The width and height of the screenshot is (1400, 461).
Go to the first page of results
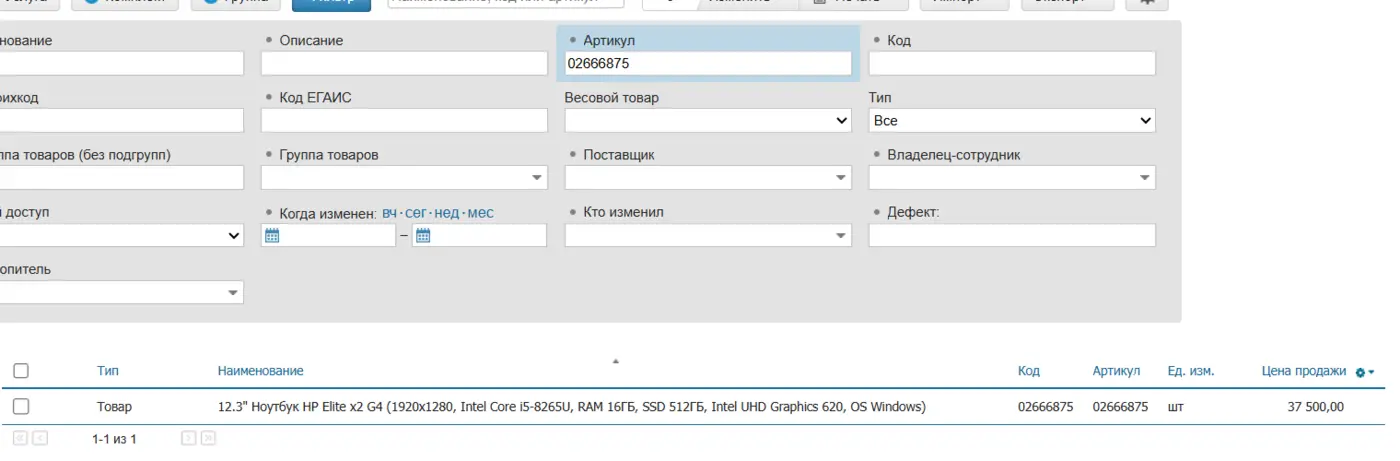pos(20,438)
